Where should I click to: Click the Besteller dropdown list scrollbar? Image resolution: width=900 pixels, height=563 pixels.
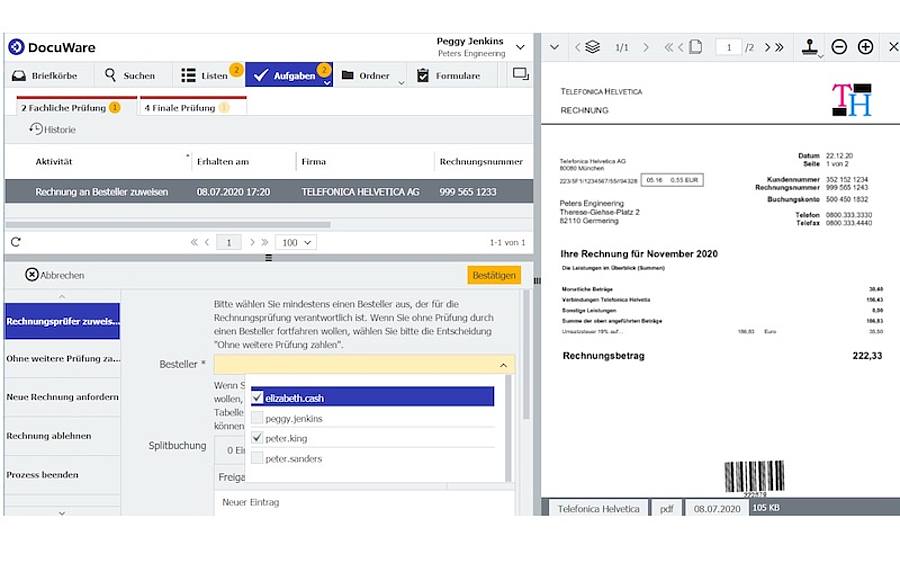(x=507, y=428)
